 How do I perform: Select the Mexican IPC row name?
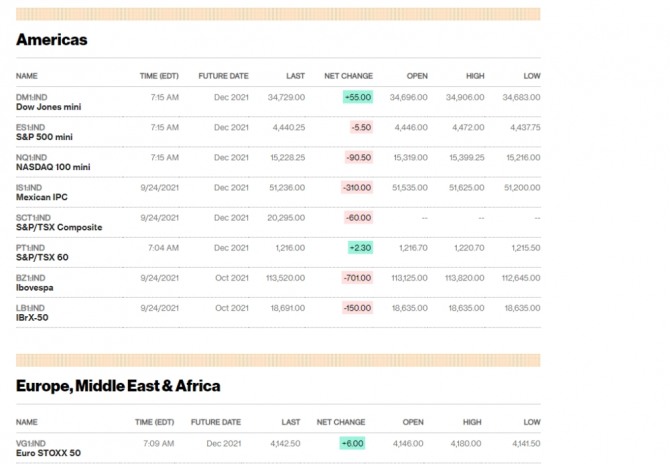click(x=43, y=196)
